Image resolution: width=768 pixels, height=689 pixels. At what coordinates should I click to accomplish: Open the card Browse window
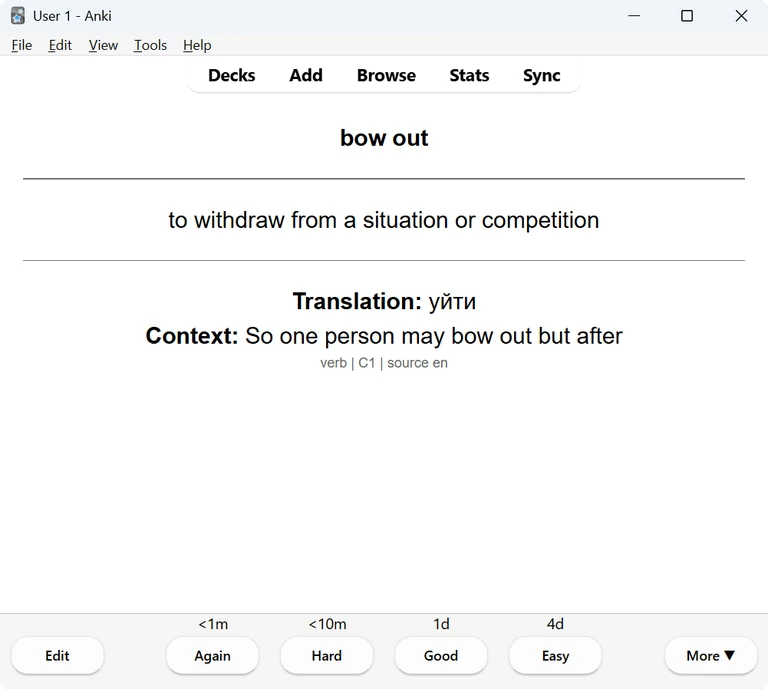[x=386, y=75]
